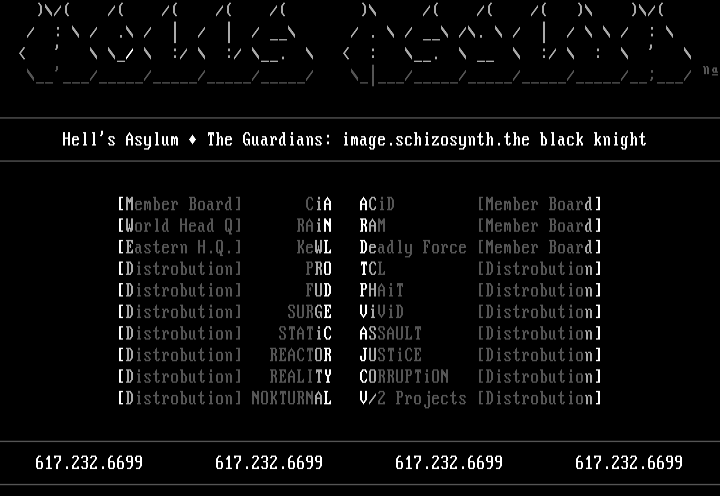Select the SURGE distribution entry

(309, 312)
